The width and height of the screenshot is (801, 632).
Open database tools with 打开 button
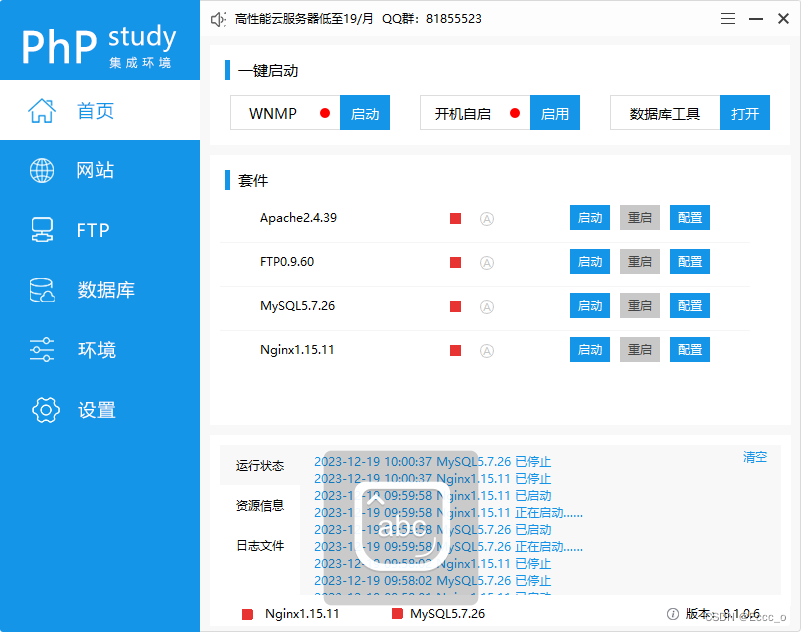click(x=745, y=113)
